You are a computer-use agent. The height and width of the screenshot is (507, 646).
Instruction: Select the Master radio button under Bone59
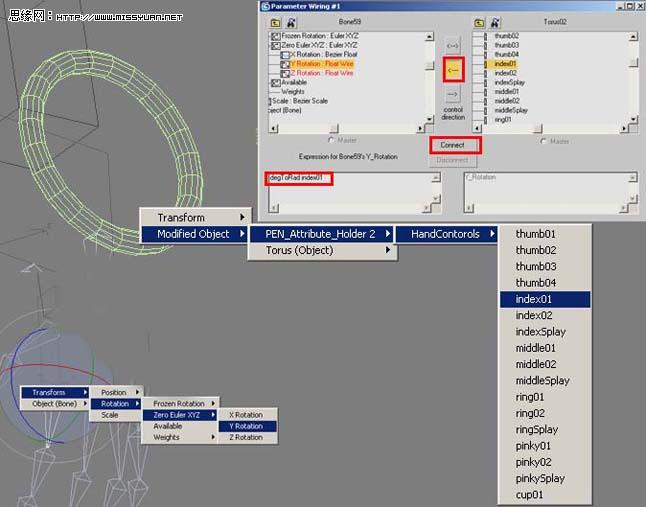click(331, 141)
